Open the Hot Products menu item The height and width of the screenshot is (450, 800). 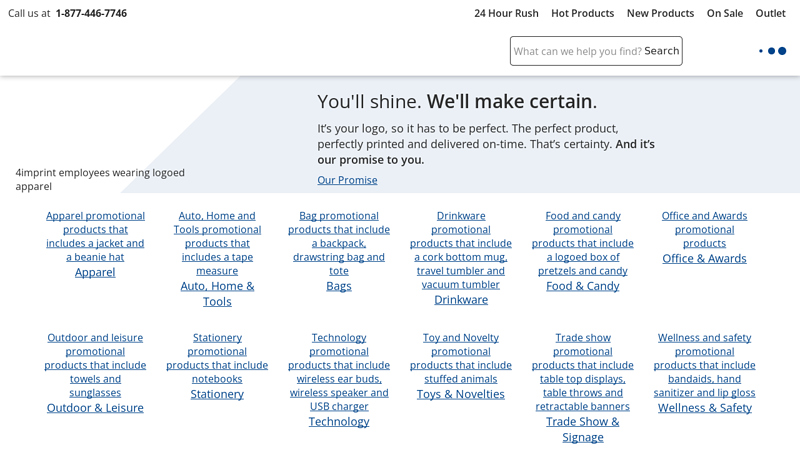coord(582,13)
